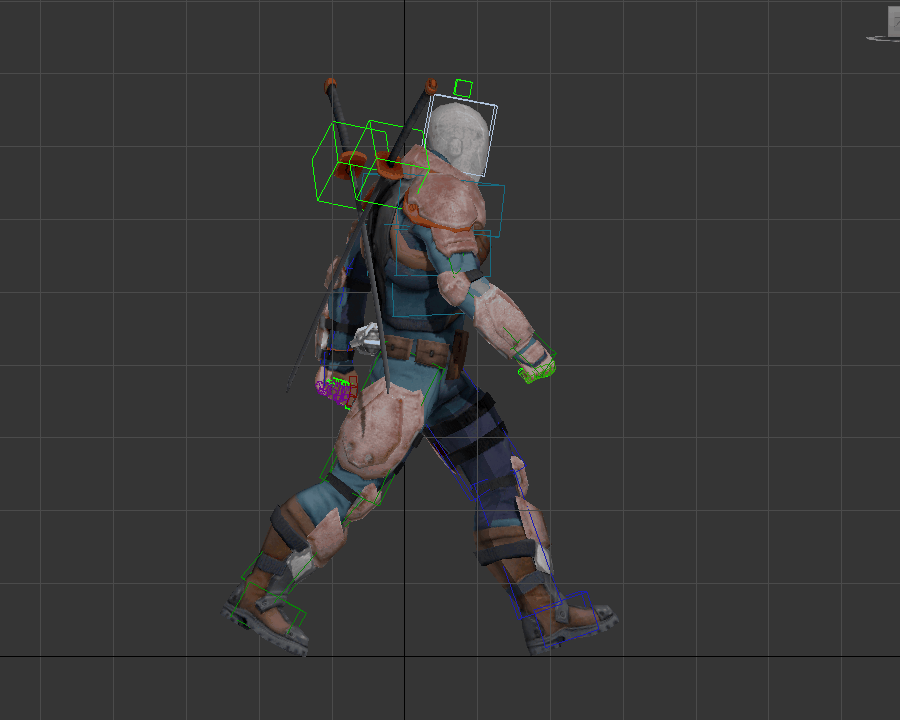Select the green finger bones on forward hand
The height and width of the screenshot is (720, 900).
pos(537,373)
